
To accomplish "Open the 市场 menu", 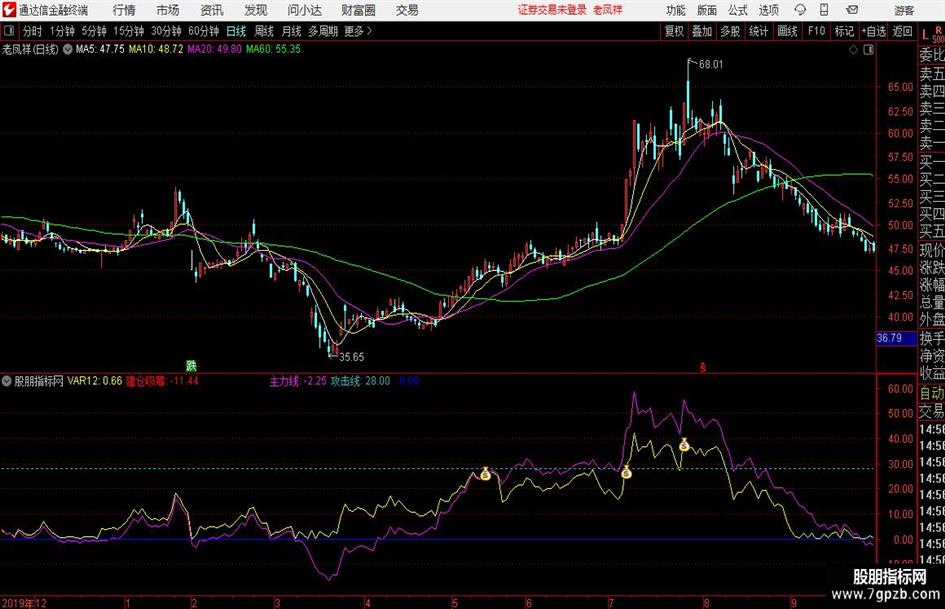I will pyautogui.click(x=168, y=10).
